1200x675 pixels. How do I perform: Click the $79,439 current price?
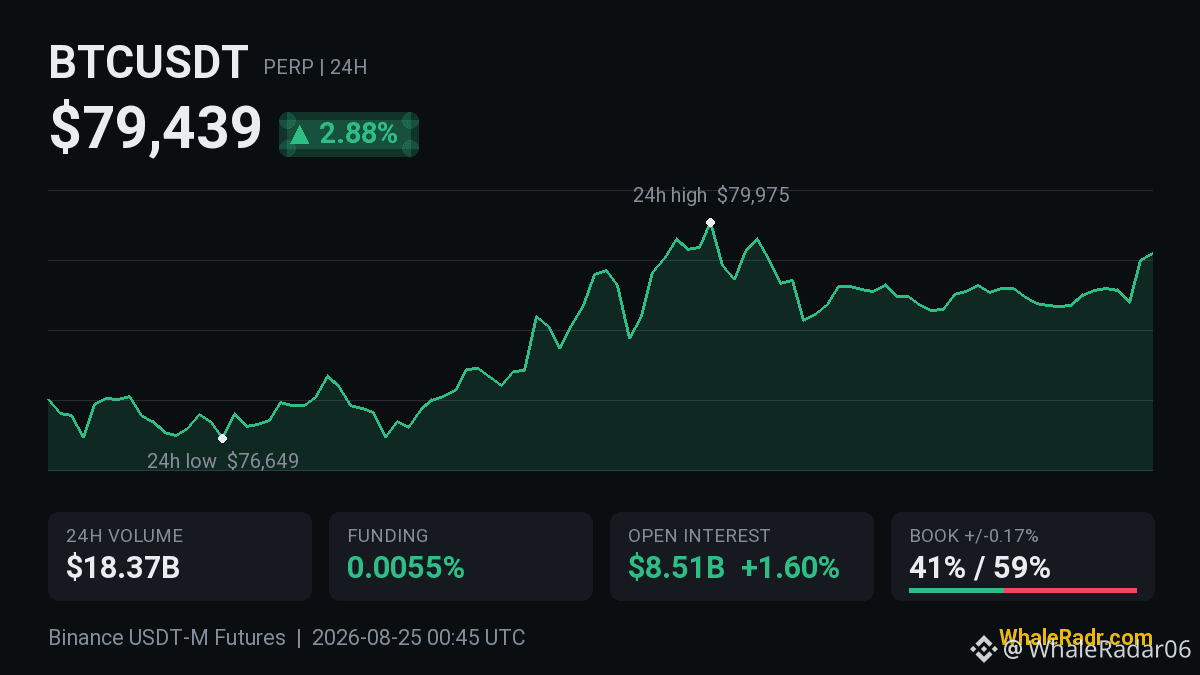tap(155, 129)
